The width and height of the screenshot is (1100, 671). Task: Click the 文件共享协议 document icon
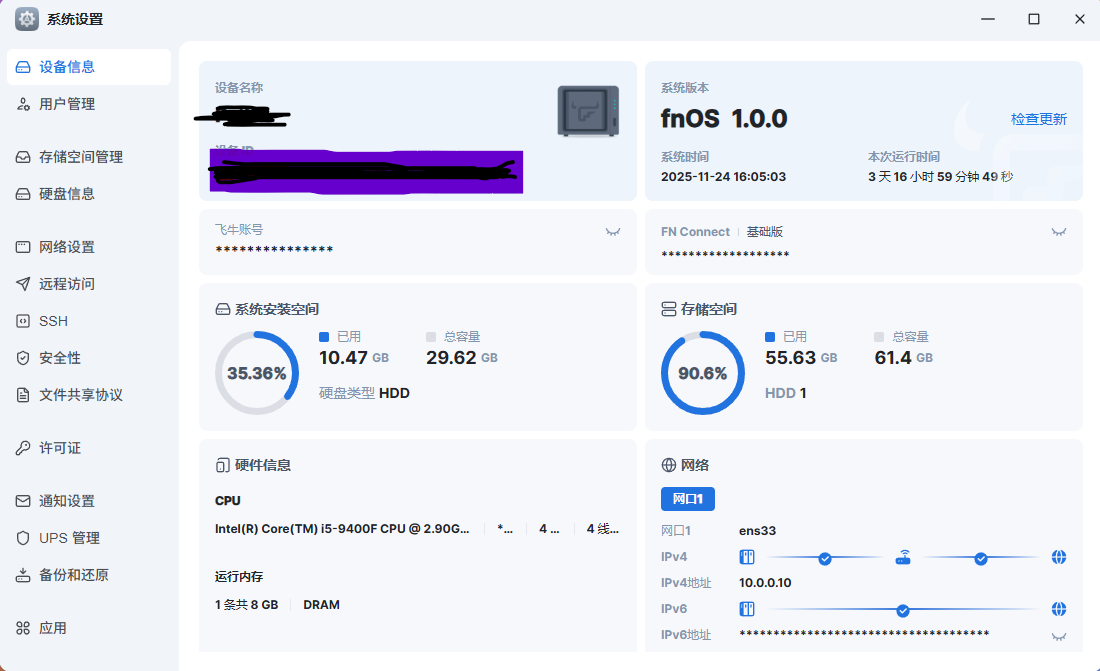click(x=23, y=394)
